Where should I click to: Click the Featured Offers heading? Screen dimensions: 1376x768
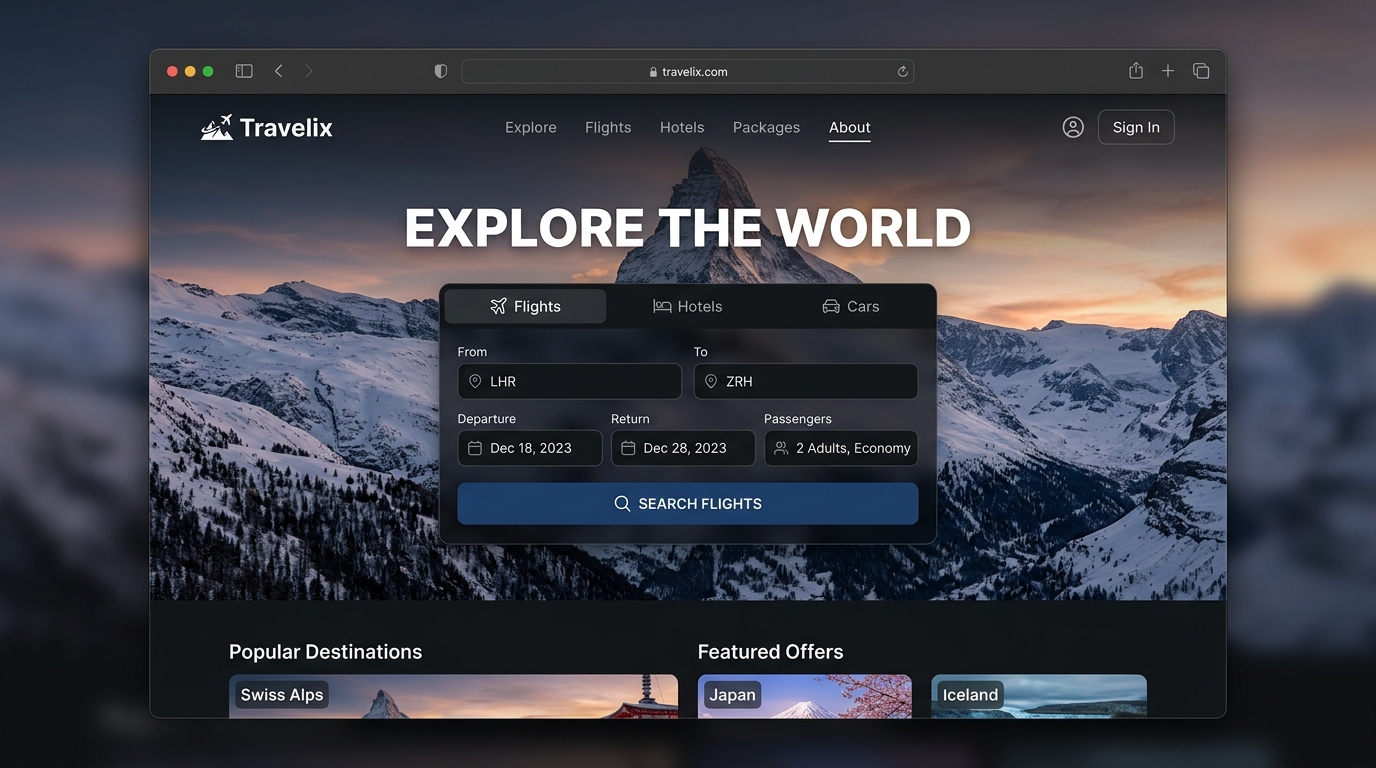coord(771,652)
